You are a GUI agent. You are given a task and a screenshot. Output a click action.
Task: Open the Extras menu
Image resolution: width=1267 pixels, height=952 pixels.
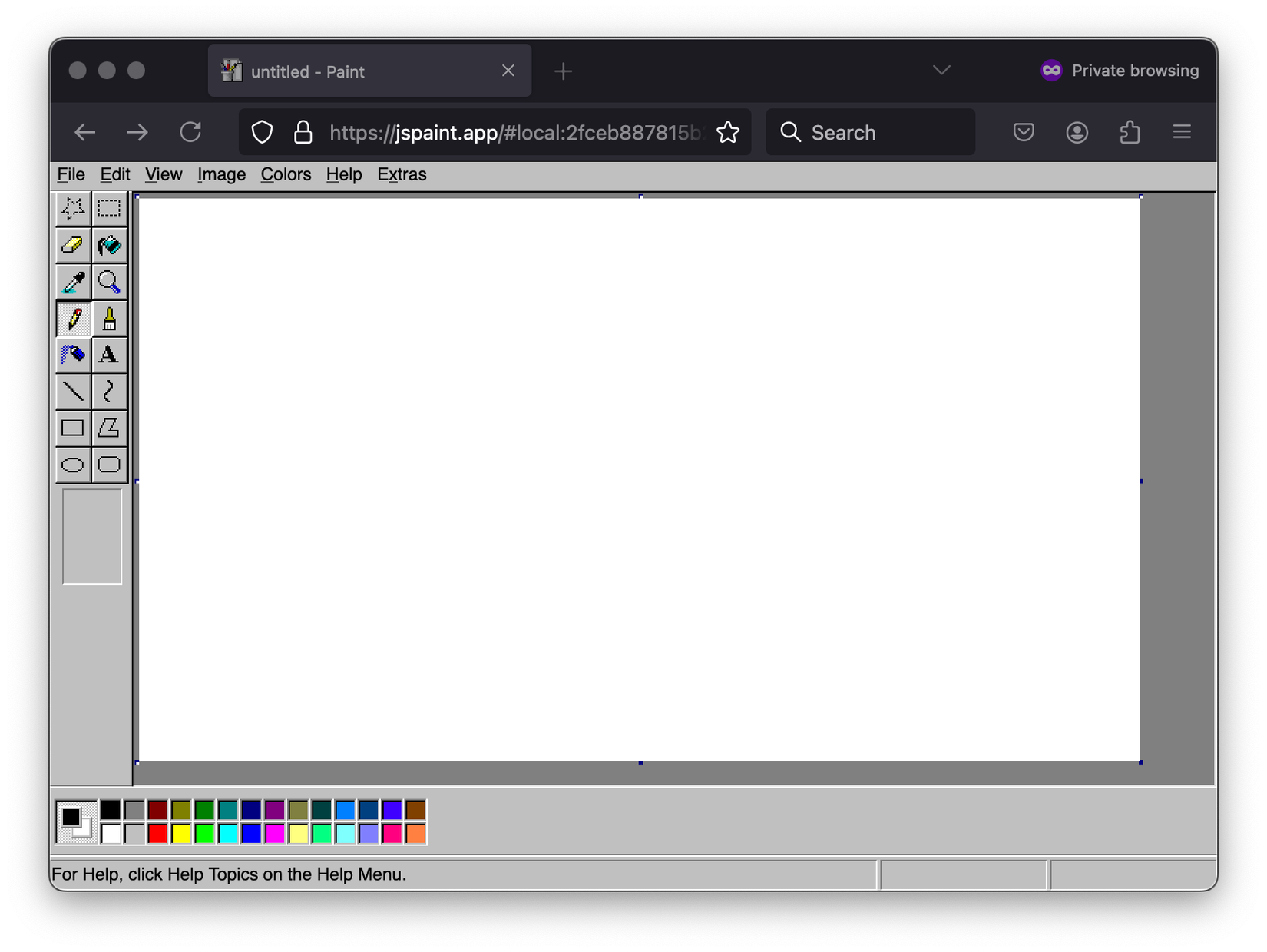402,174
